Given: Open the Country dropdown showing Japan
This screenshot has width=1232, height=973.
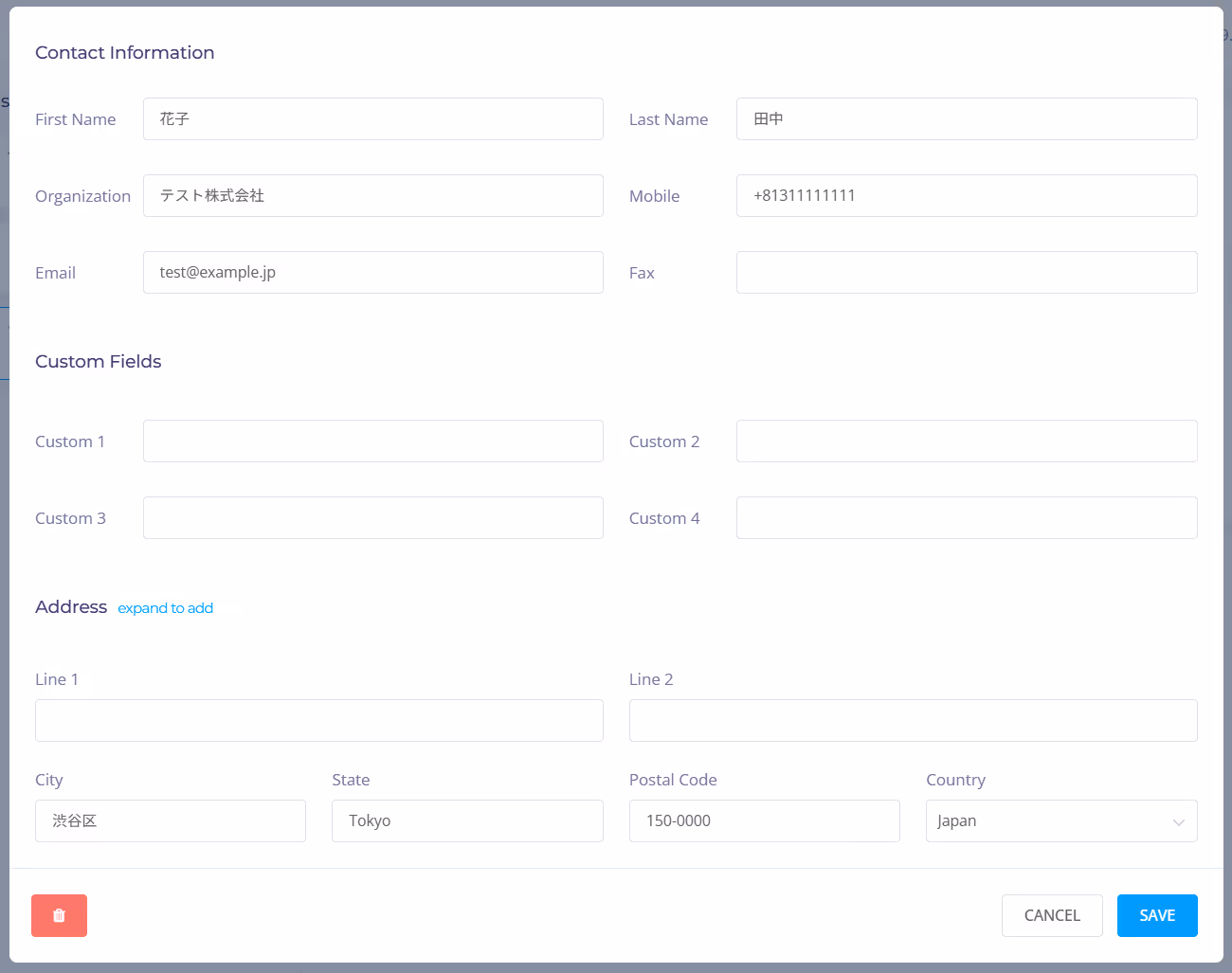Looking at the screenshot, I should click(x=1061, y=820).
